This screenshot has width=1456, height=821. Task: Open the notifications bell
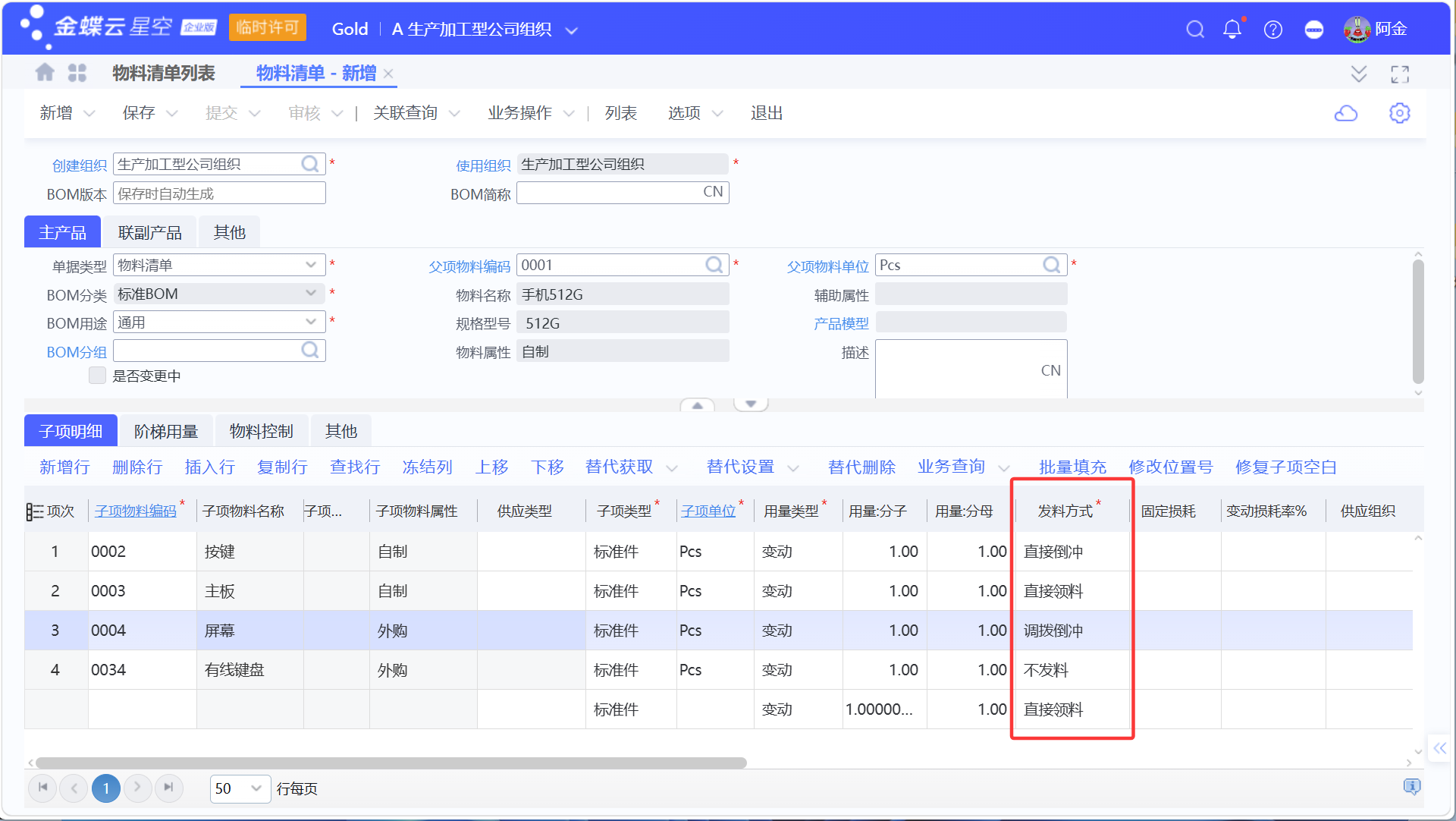click(1232, 30)
